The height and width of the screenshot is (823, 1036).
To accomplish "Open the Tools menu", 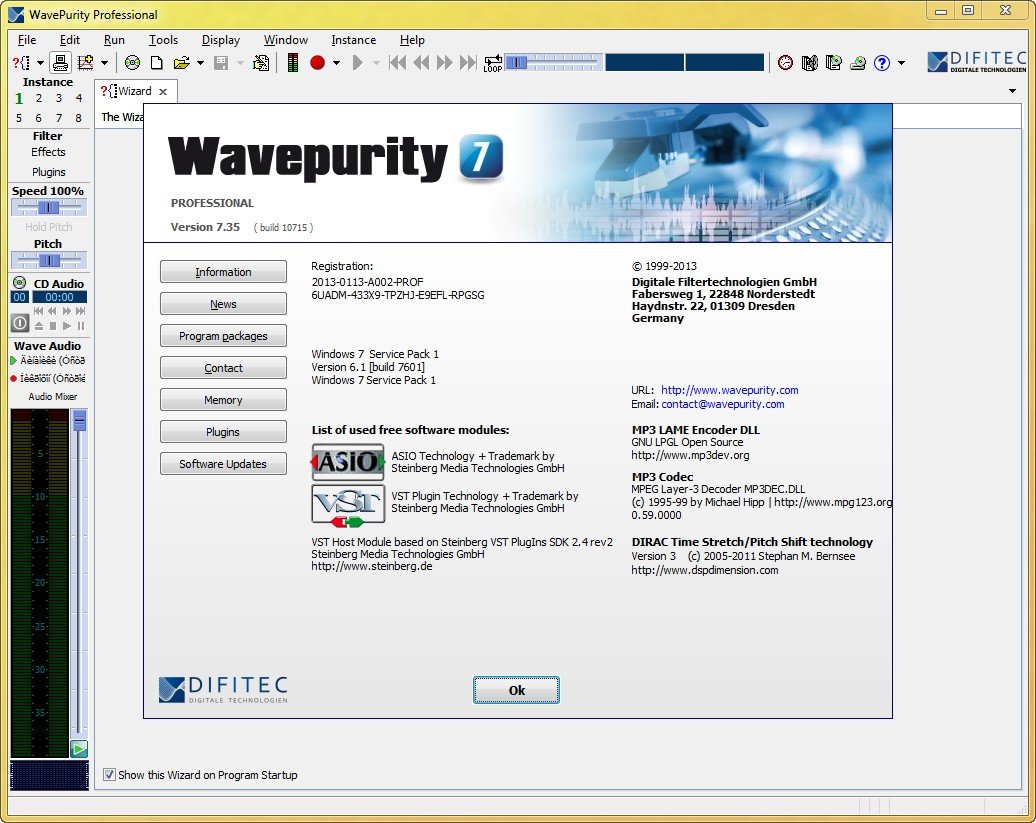I will click(x=163, y=40).
